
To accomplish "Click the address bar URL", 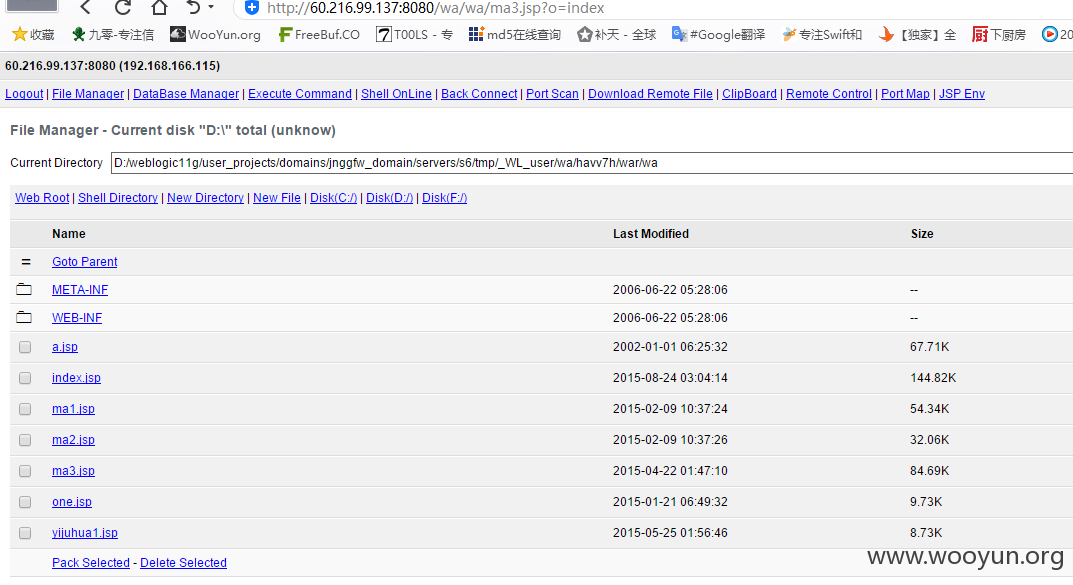I will point(435,8).
